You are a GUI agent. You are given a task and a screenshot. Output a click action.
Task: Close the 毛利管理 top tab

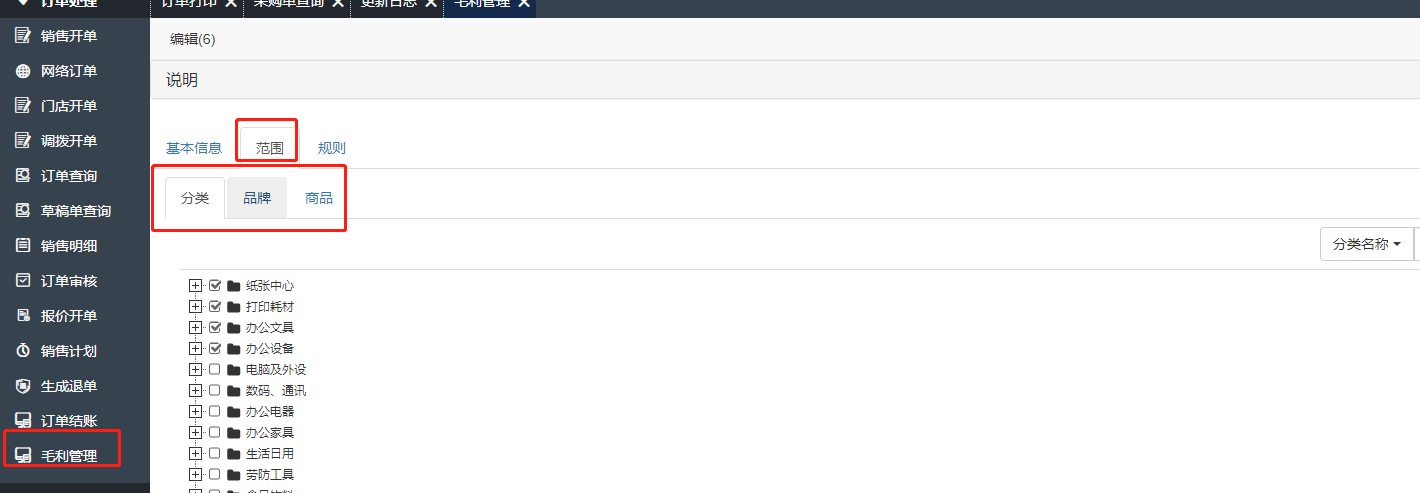click(523, 3)
